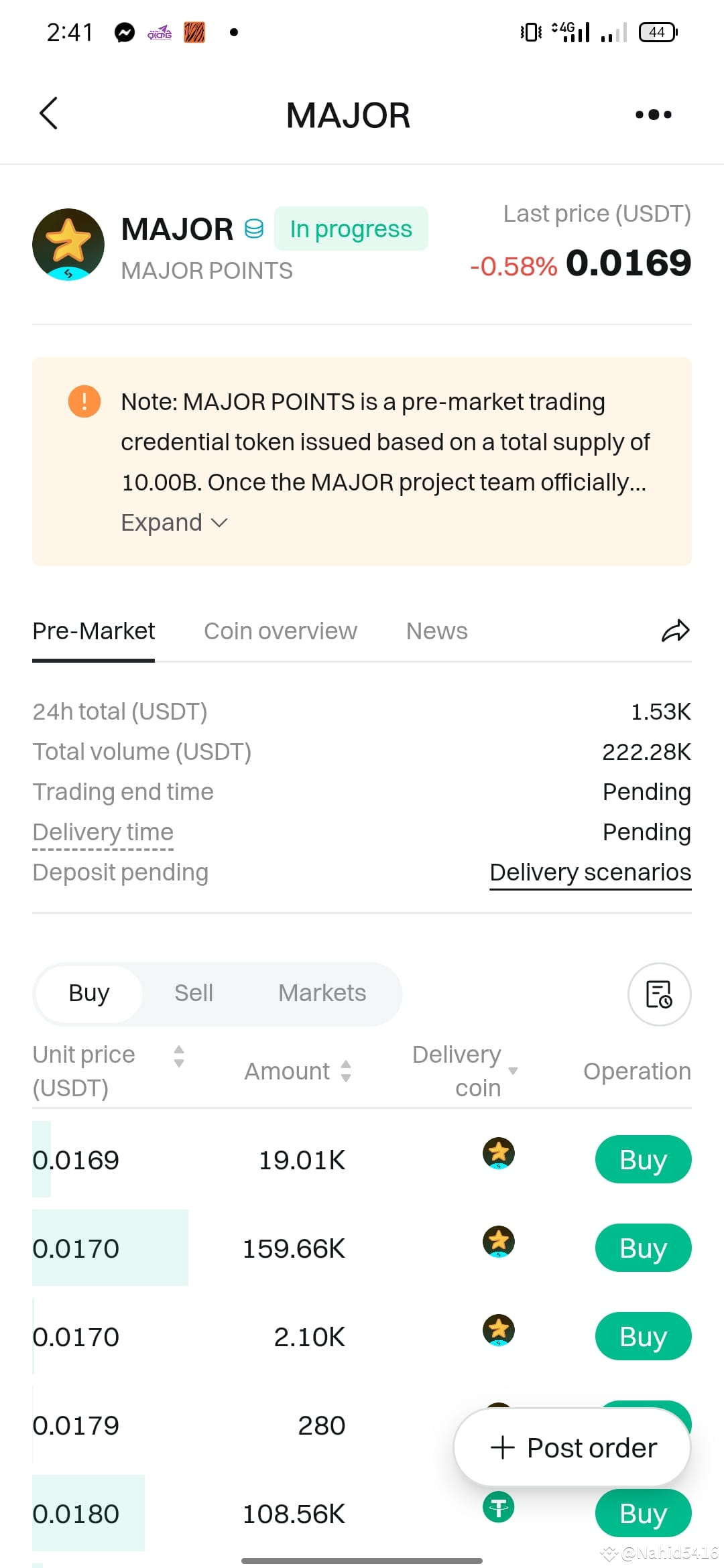Open Delivery scenarios link
724x1568 pixels.
590,872
